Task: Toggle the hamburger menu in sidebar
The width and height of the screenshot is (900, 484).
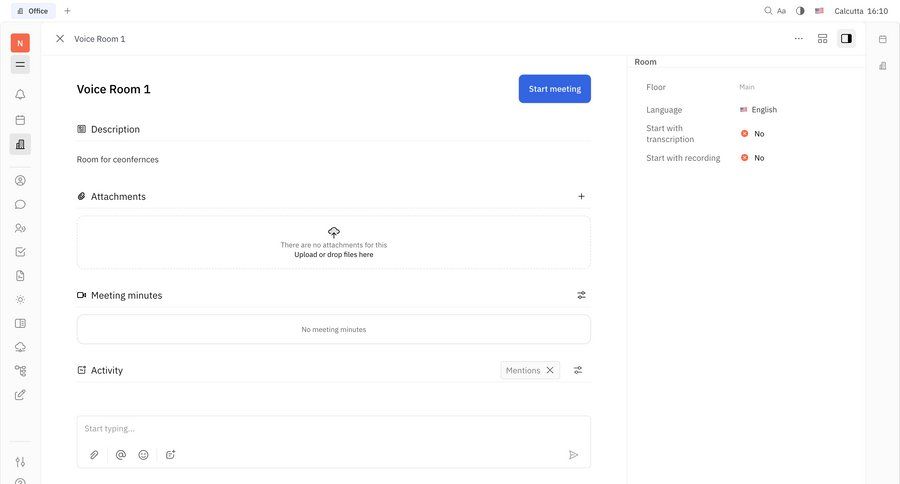Action: (20, 65)
